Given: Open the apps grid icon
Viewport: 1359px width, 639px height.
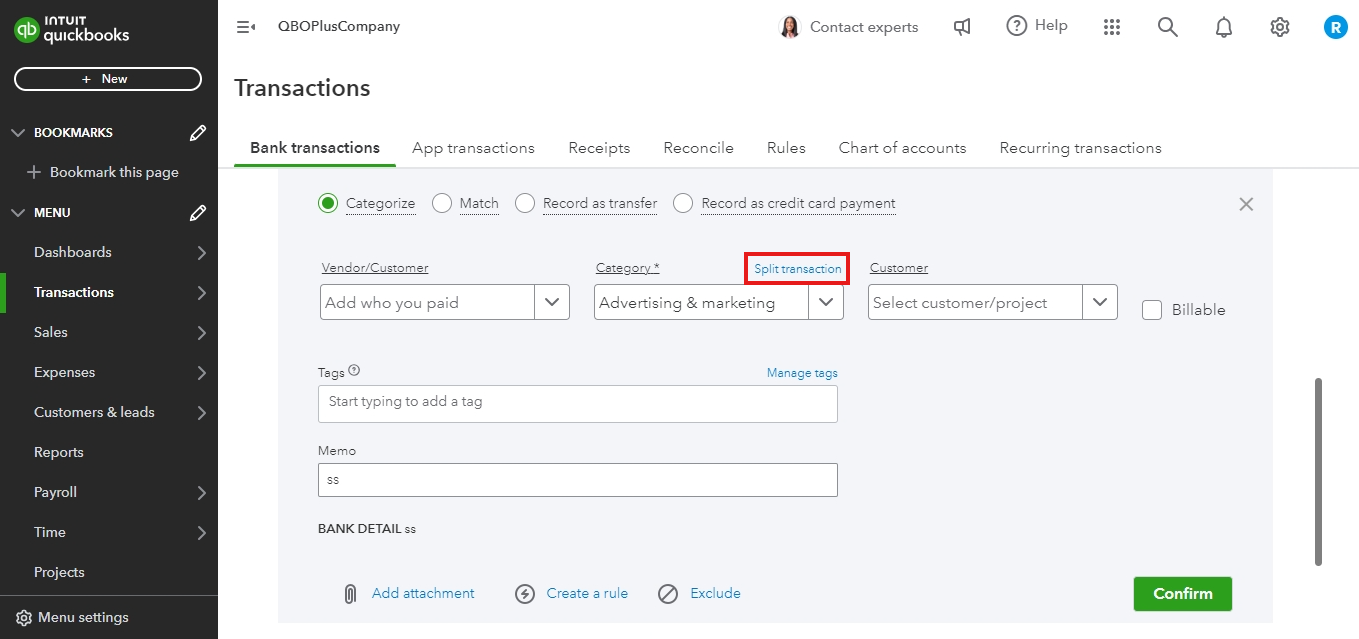Looking at the screenshot, I should 1112,27.
